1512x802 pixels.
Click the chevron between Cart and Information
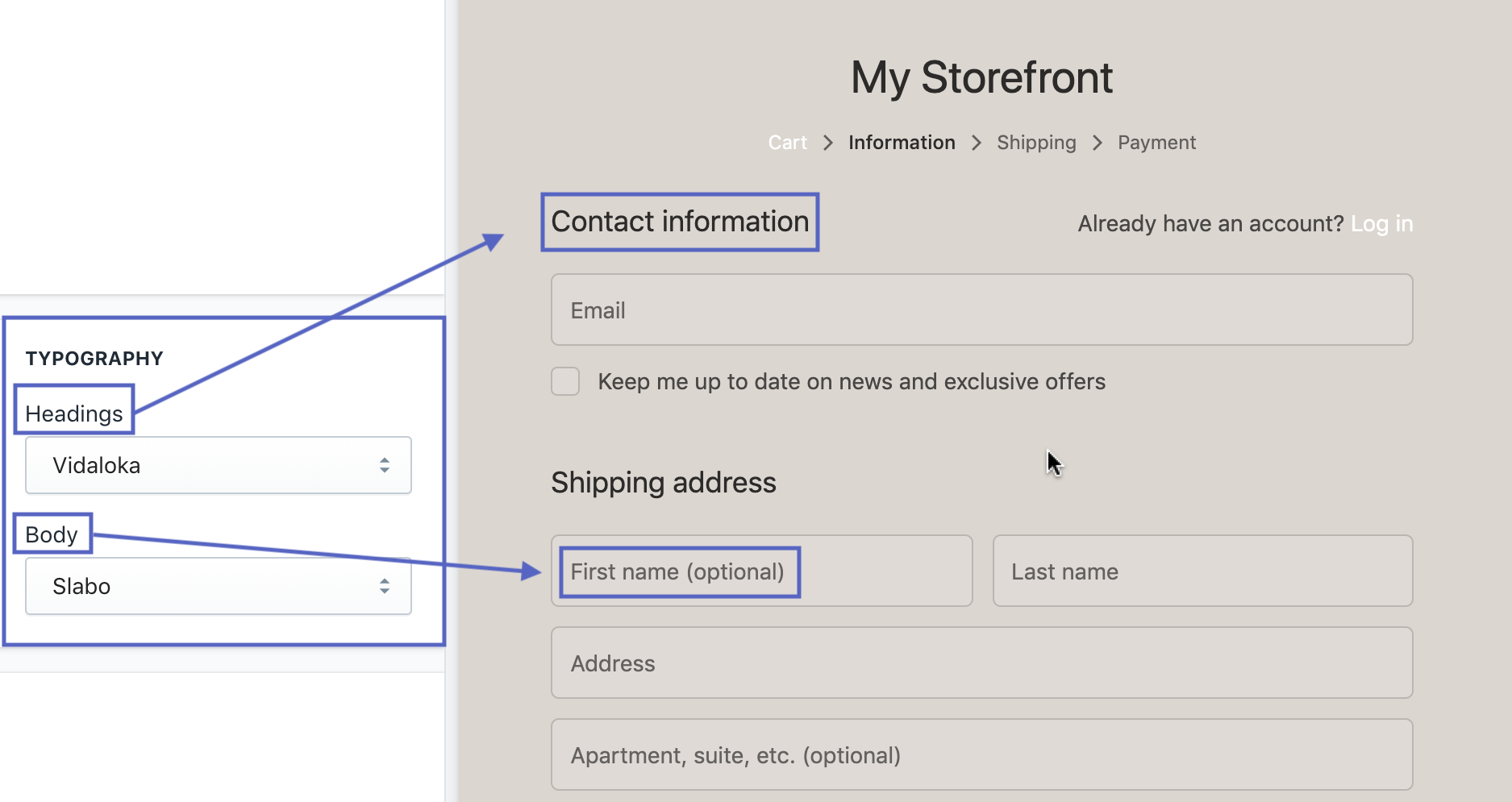[x=828, y=143]
